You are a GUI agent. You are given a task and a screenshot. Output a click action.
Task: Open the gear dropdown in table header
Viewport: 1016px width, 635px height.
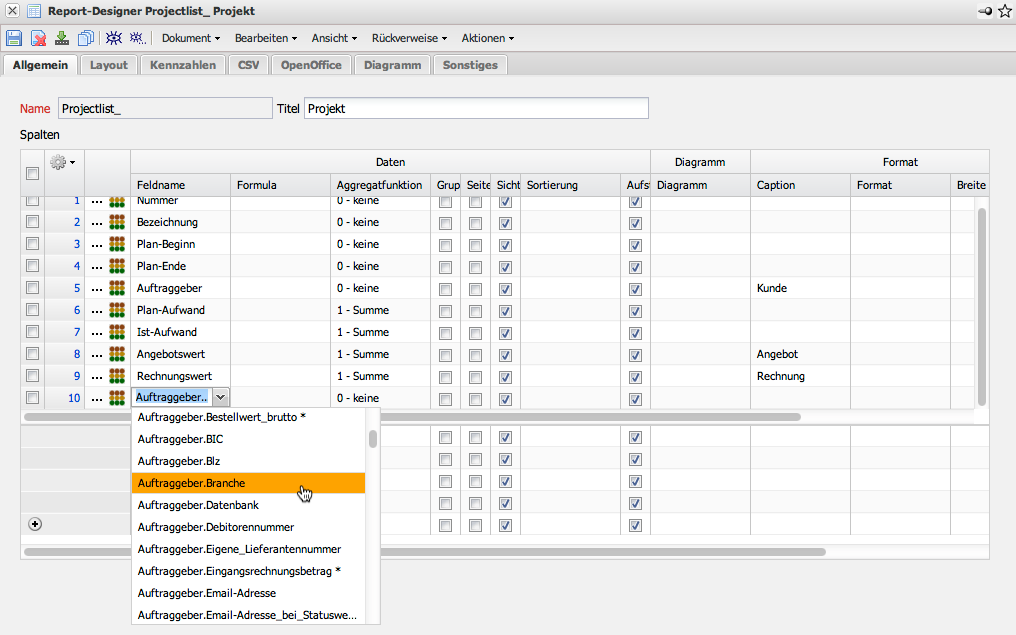tap(63, 162)
